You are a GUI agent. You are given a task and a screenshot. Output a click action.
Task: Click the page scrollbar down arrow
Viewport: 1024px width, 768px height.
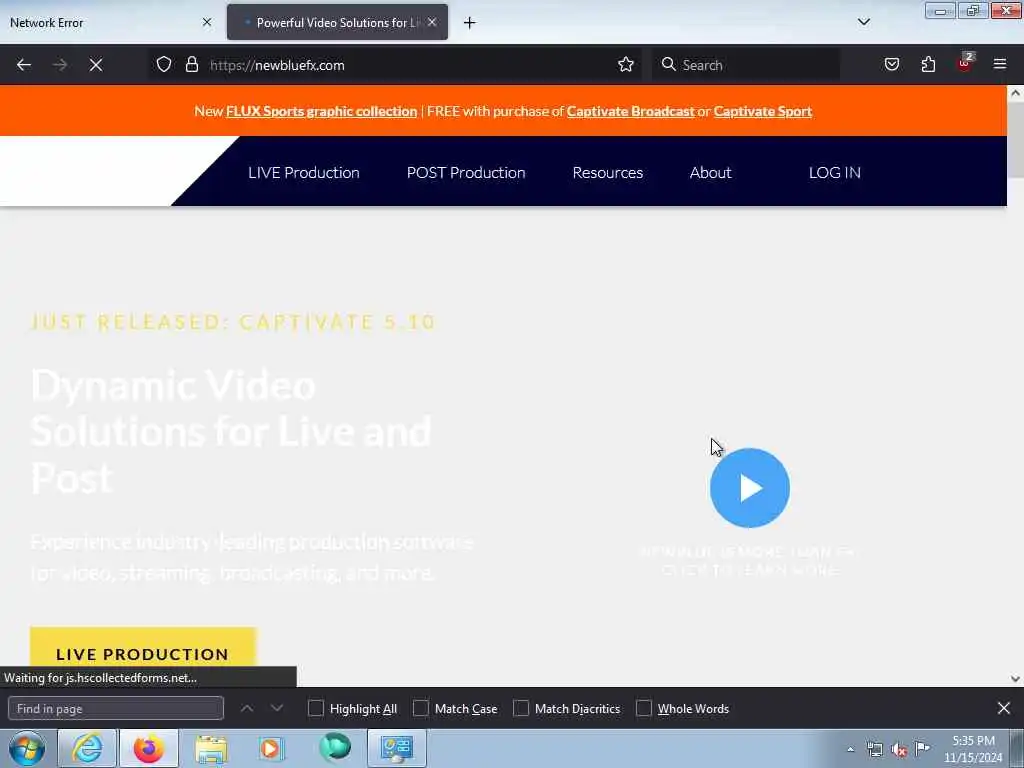pos(1016,679)
